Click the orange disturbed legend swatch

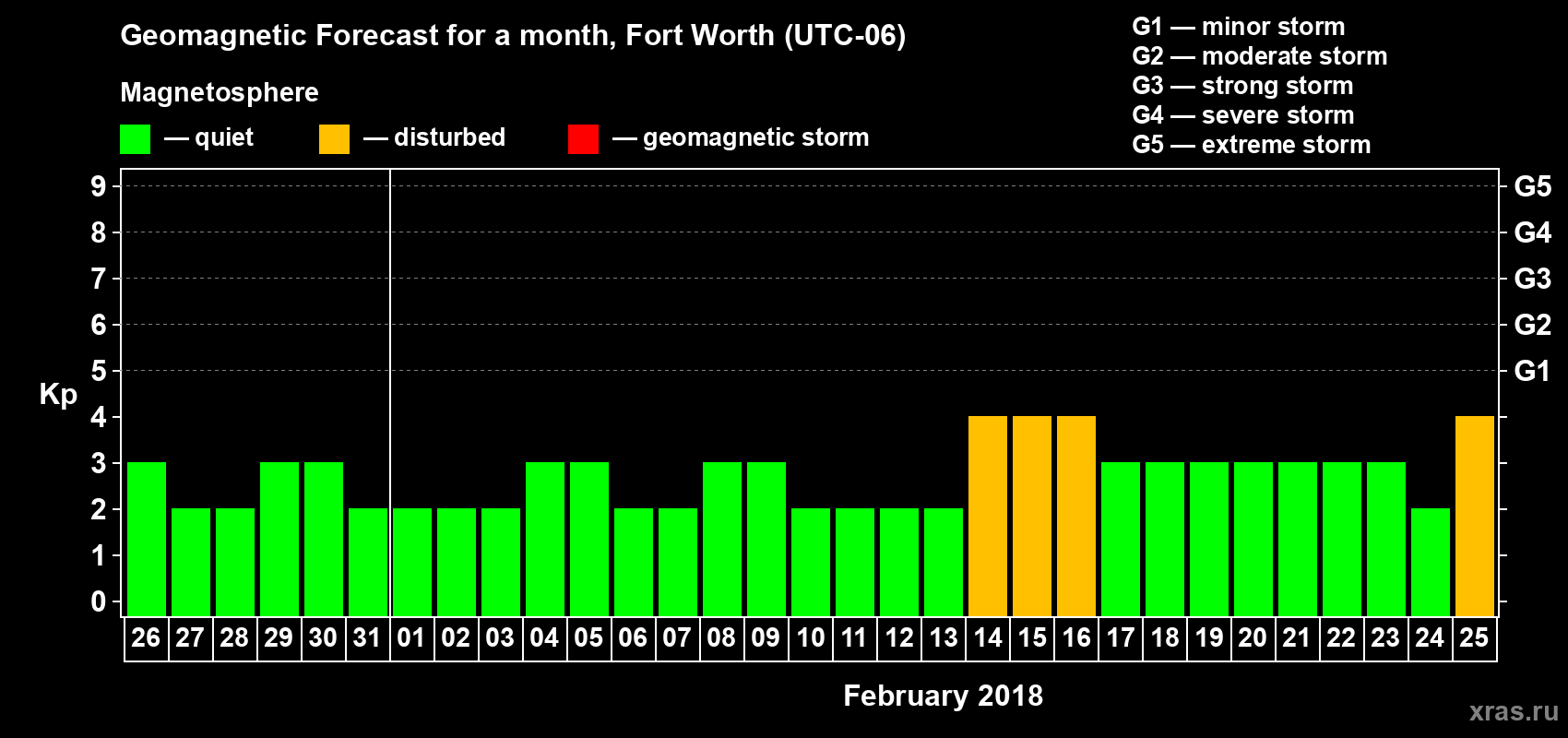[334, 138]
